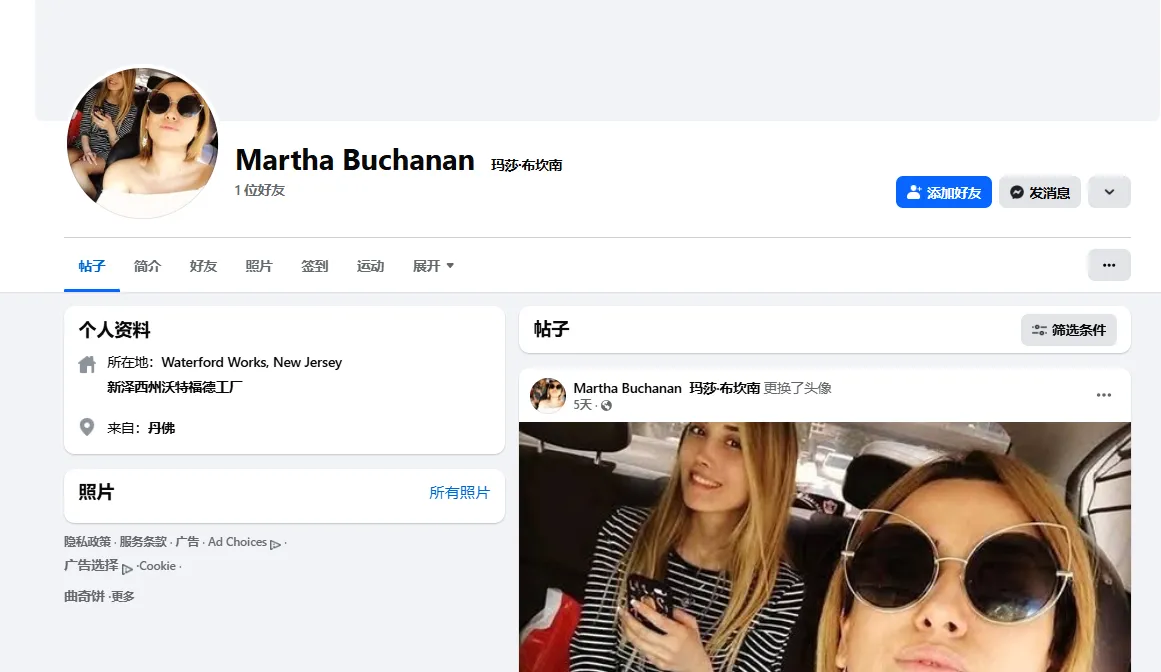Select the 帖子 tab
1161x672 pixels.
pyautogui.click(x=92, y=266)
